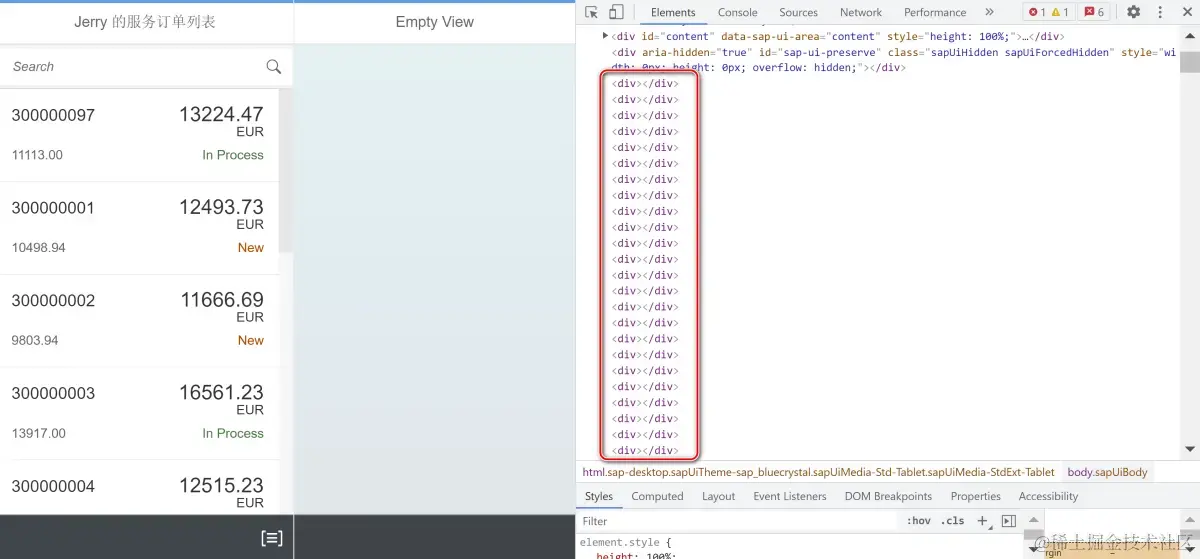Open service order 300000097
The image size is (1200, 559).
139,135
